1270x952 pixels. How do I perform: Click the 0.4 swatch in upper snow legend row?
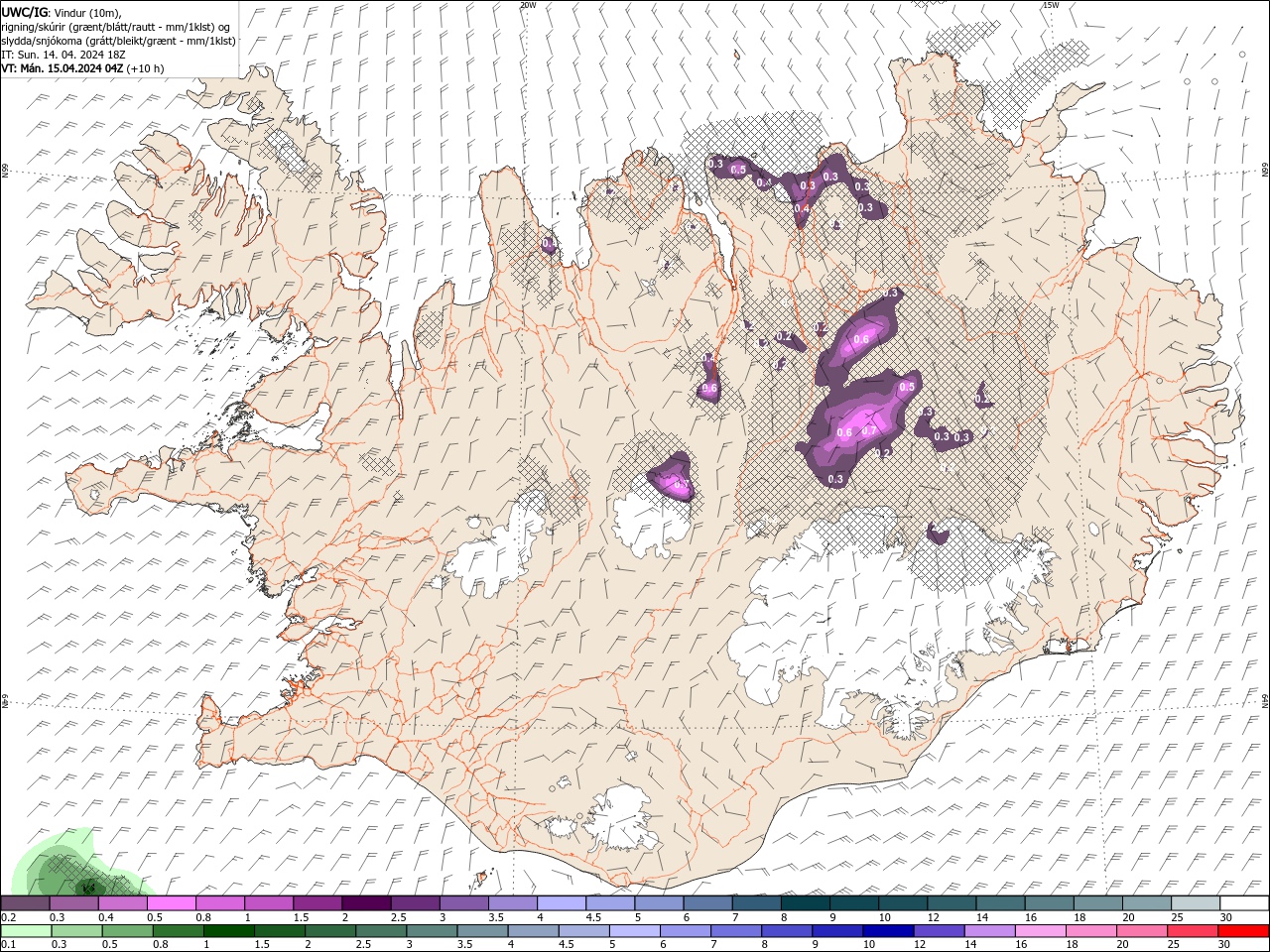coord(122,903)
